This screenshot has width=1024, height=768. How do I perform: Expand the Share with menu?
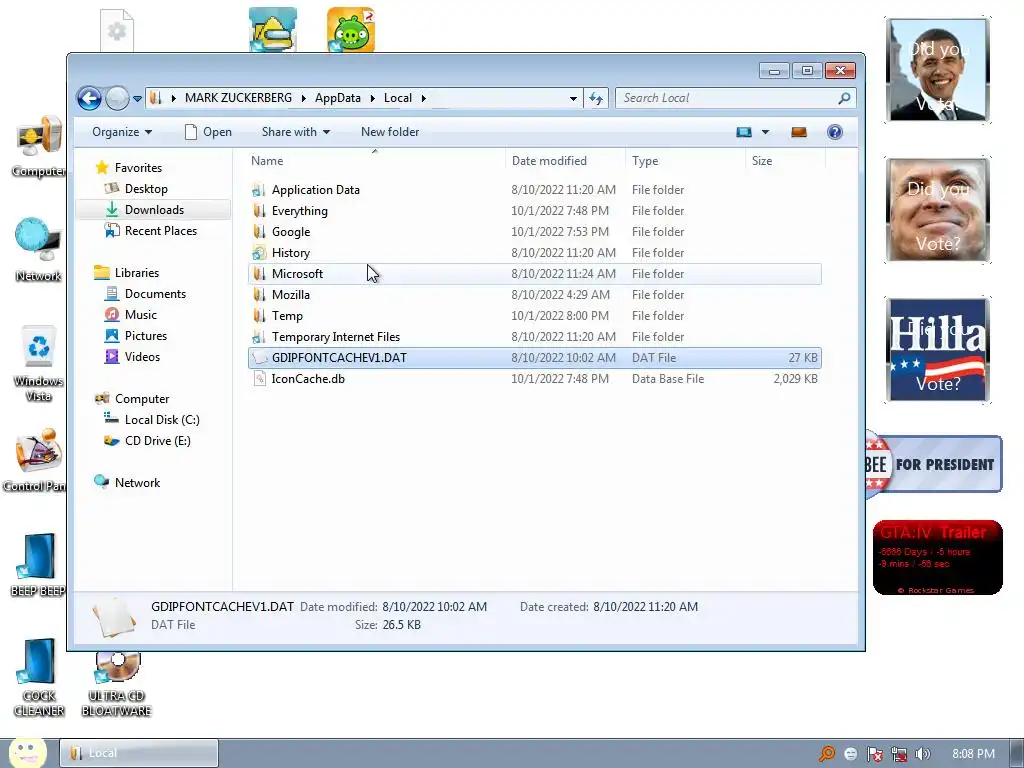(x=296, y=132)
